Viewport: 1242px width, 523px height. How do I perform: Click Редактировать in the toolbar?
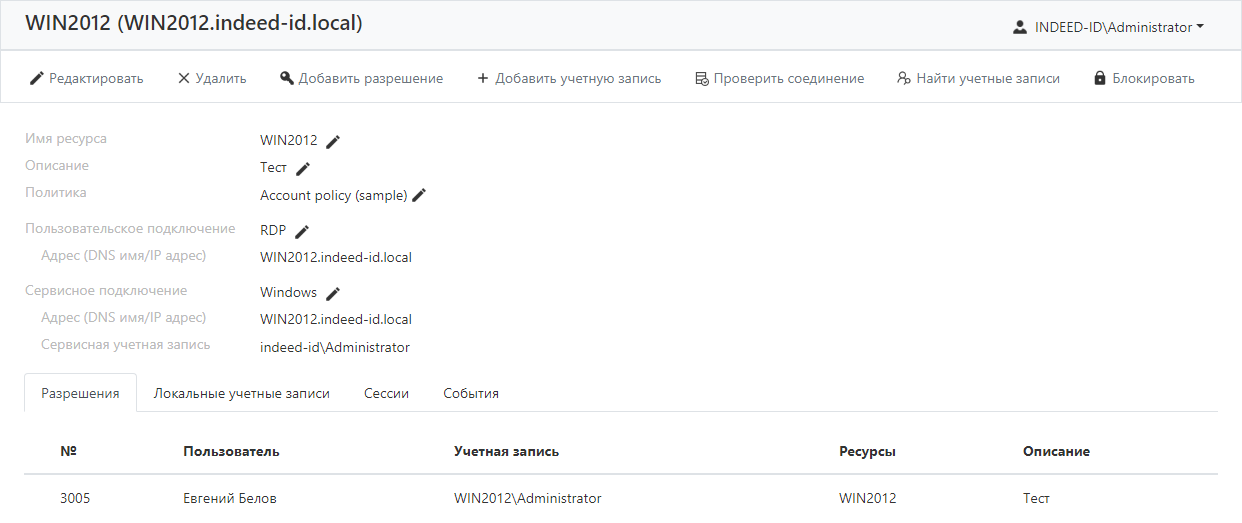tap(87, 78)
